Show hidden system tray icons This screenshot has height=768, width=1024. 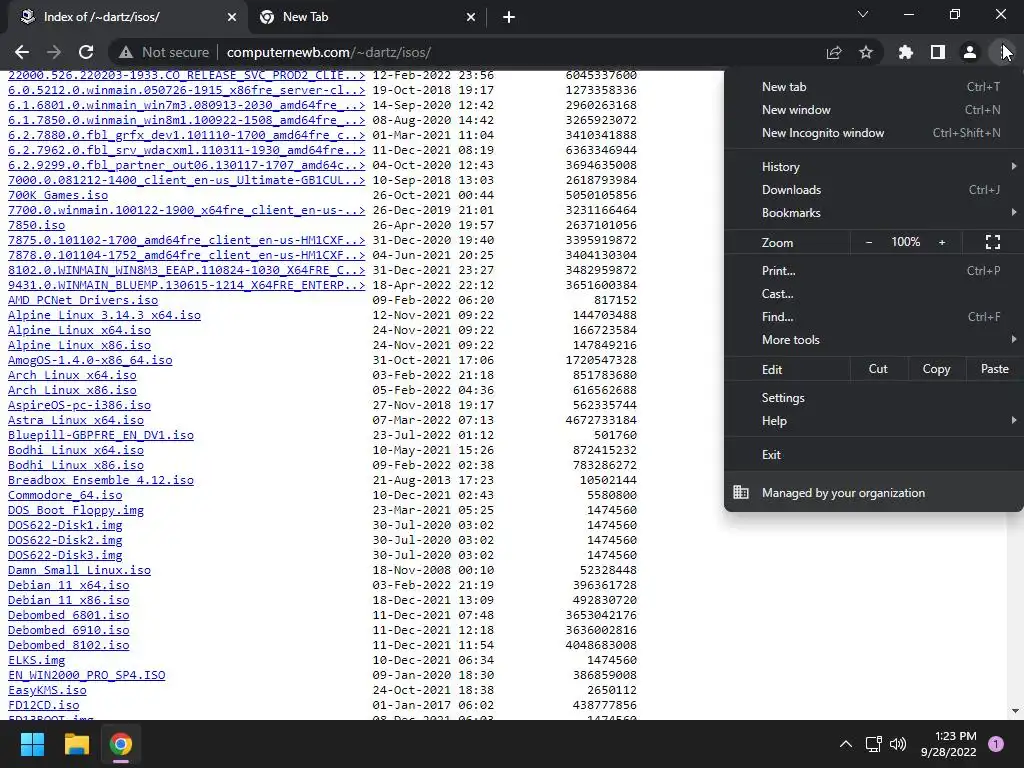coord(846,744)
